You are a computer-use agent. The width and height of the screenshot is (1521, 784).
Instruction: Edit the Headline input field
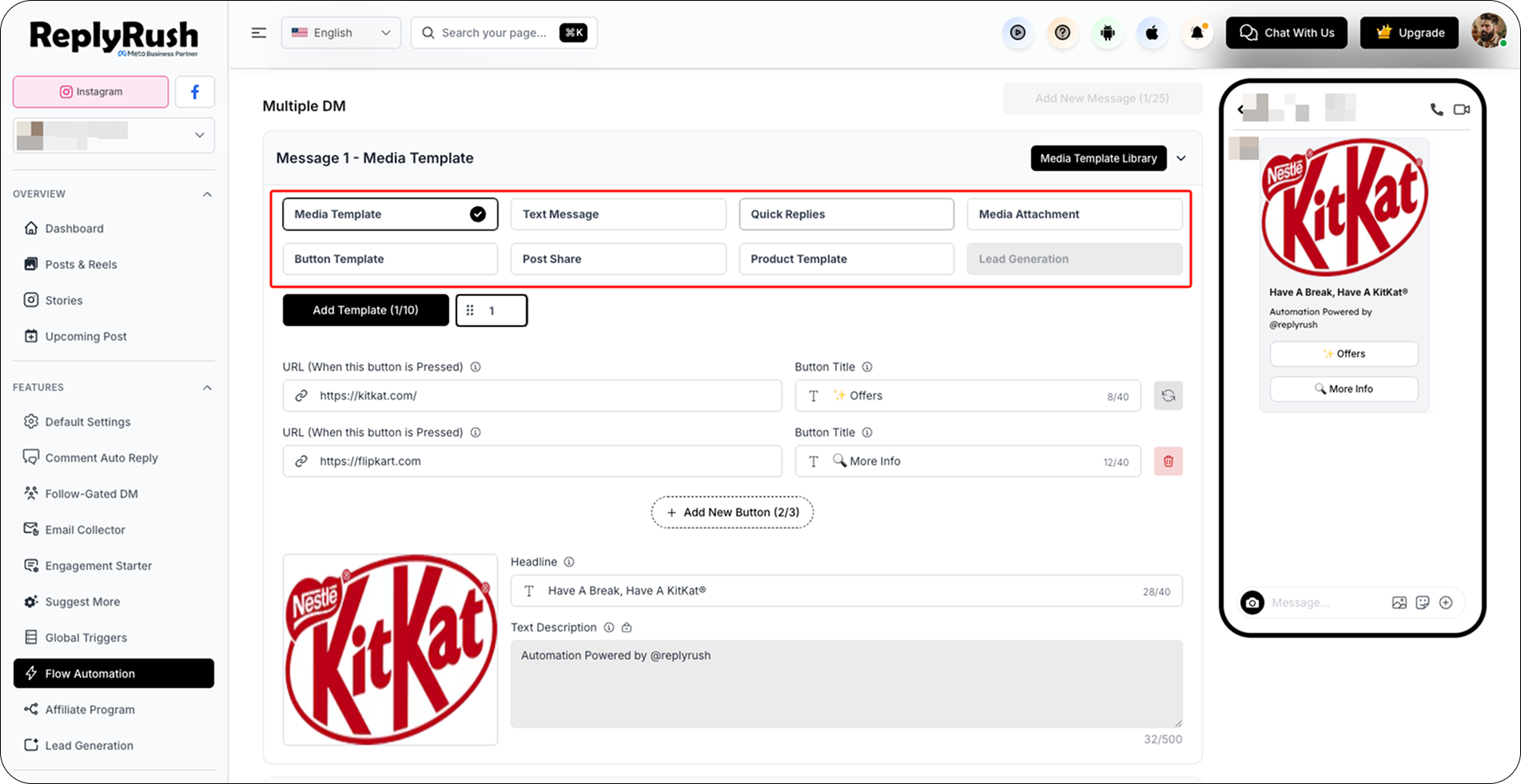(x=846, y=591)
